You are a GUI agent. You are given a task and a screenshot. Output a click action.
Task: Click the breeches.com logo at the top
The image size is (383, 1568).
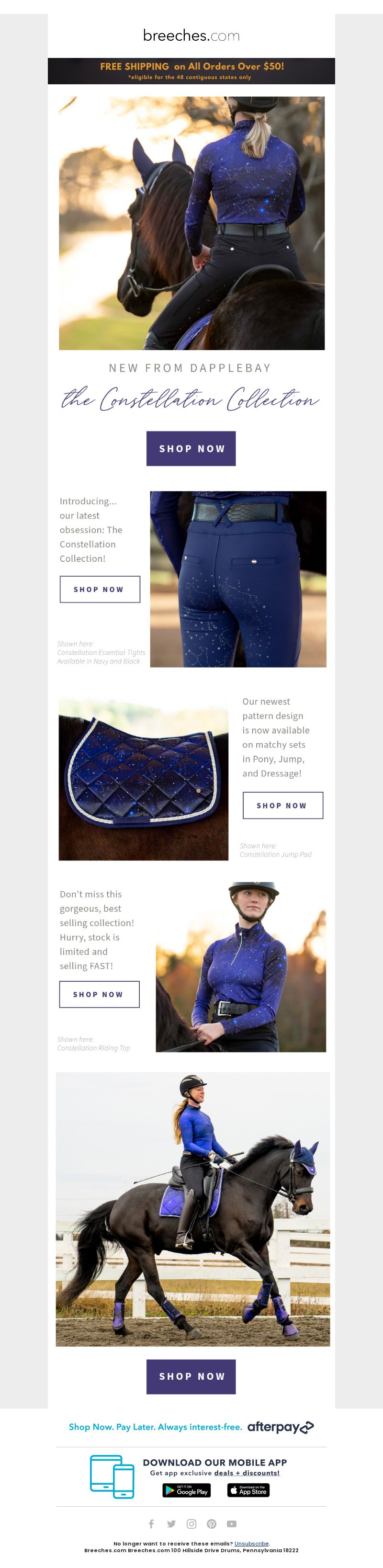coord(191,35)
